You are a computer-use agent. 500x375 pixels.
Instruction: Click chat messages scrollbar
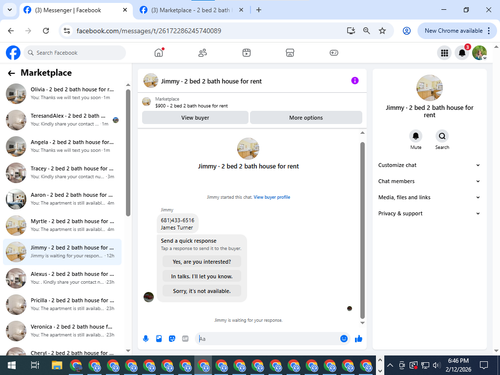click(x=362, y=230)
